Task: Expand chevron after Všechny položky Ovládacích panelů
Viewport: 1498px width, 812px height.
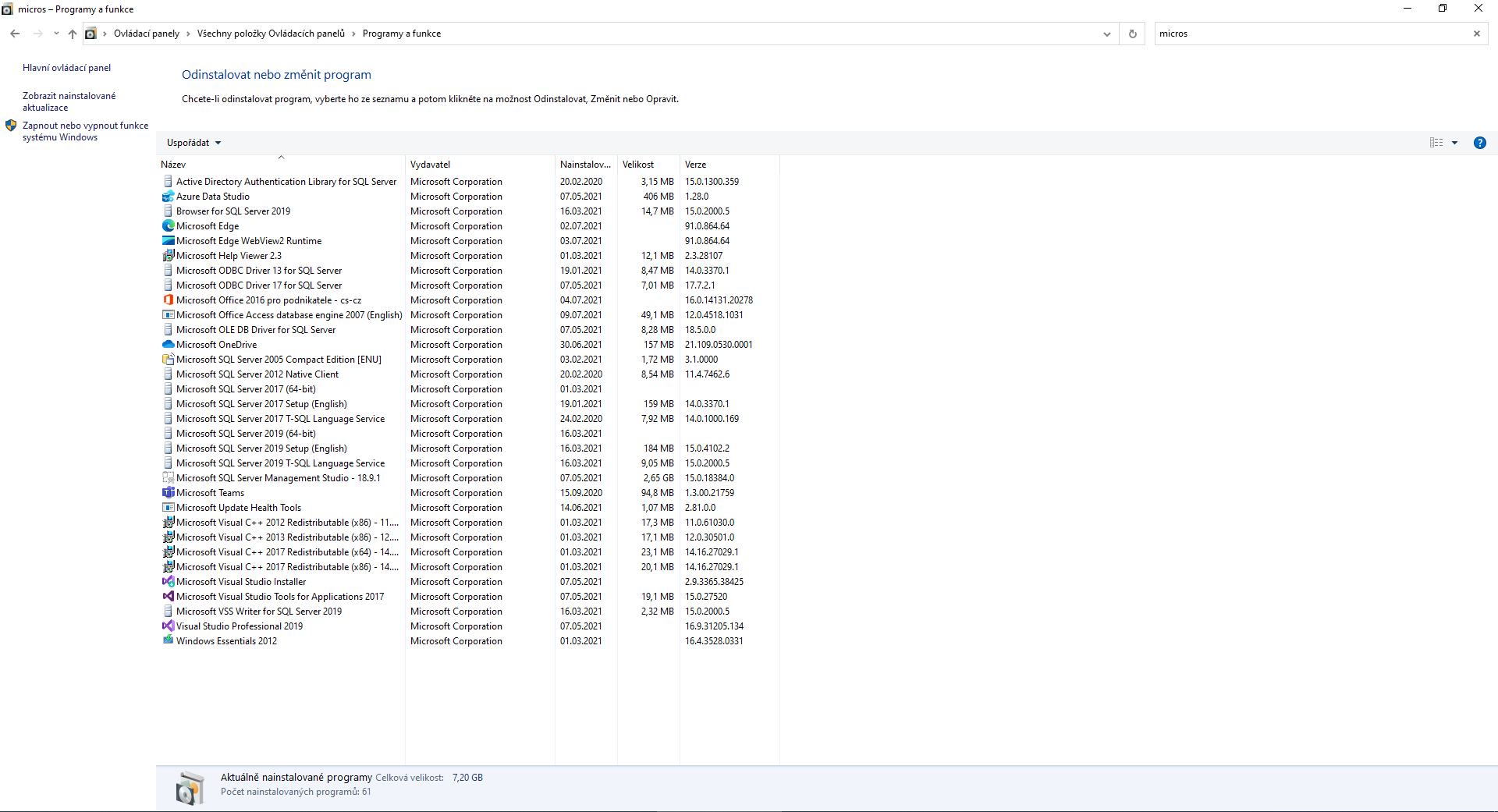Action: tap(353, 34)
